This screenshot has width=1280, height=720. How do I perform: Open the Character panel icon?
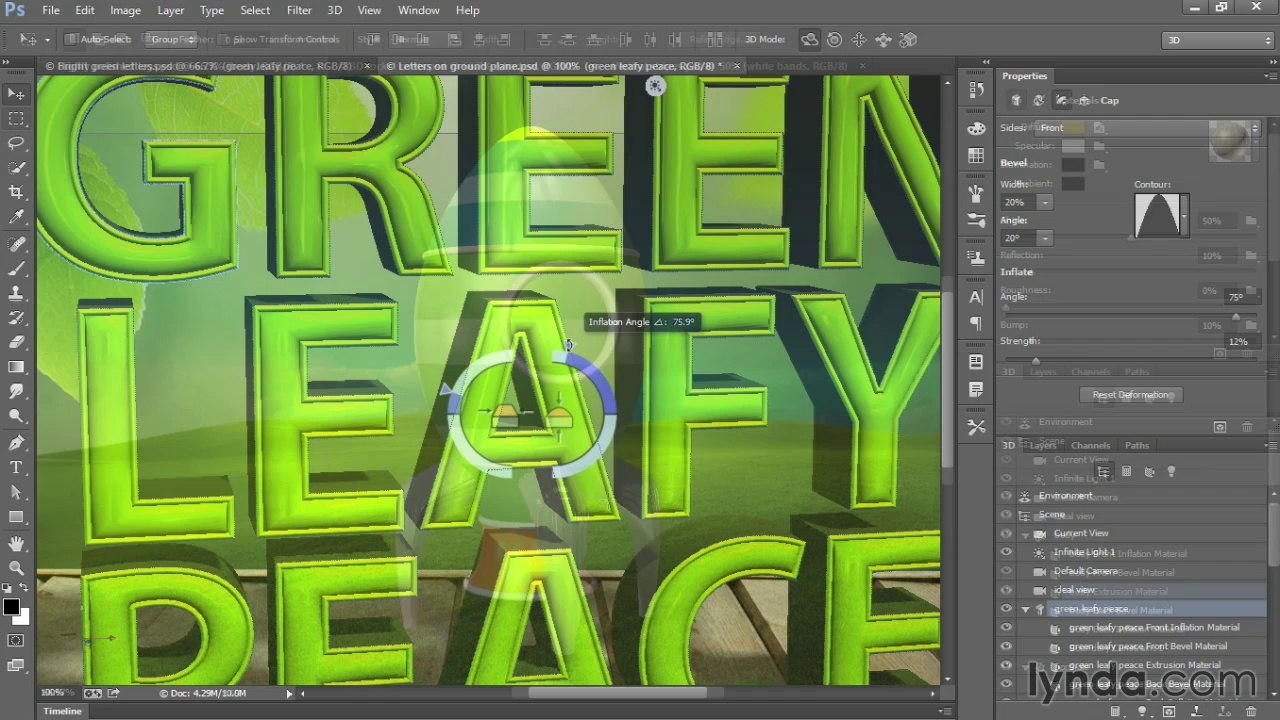[x=976, y=297]
